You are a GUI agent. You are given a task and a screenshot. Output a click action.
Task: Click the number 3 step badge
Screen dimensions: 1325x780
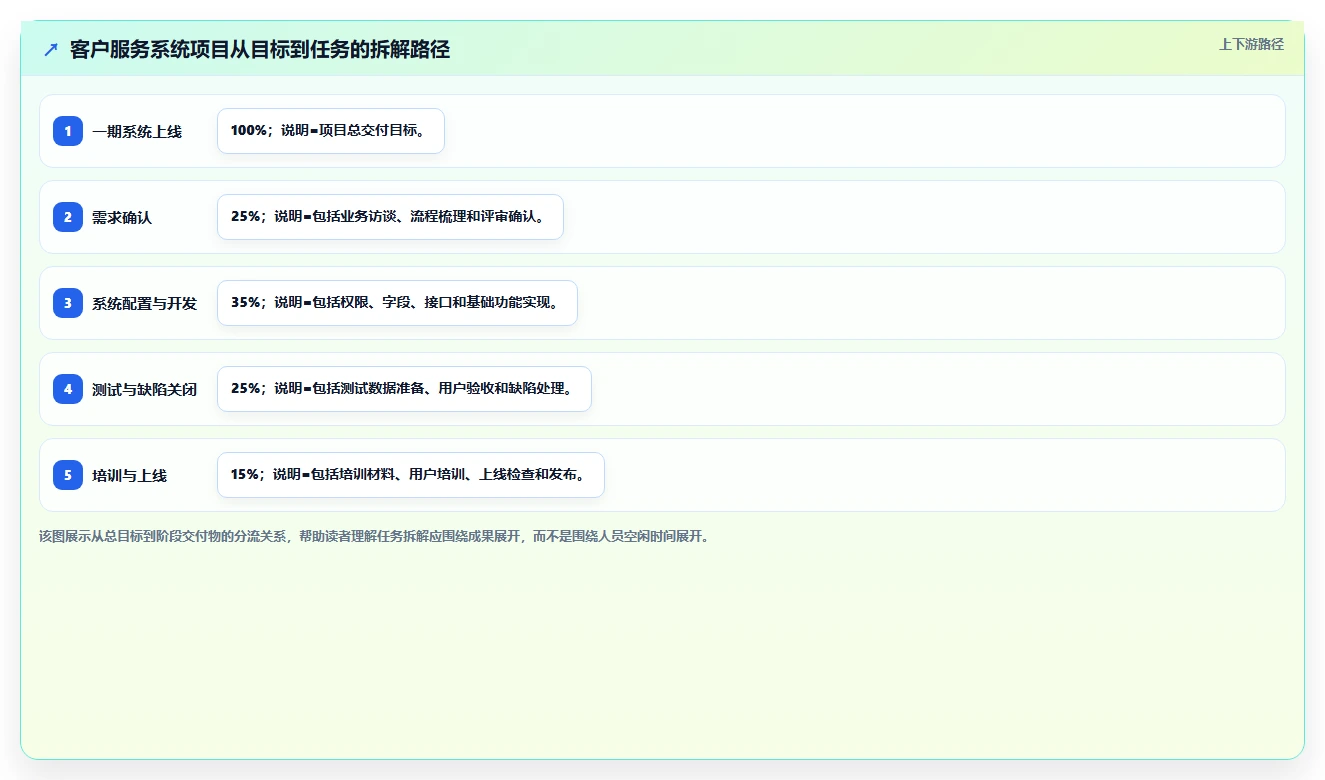[68, 303]
